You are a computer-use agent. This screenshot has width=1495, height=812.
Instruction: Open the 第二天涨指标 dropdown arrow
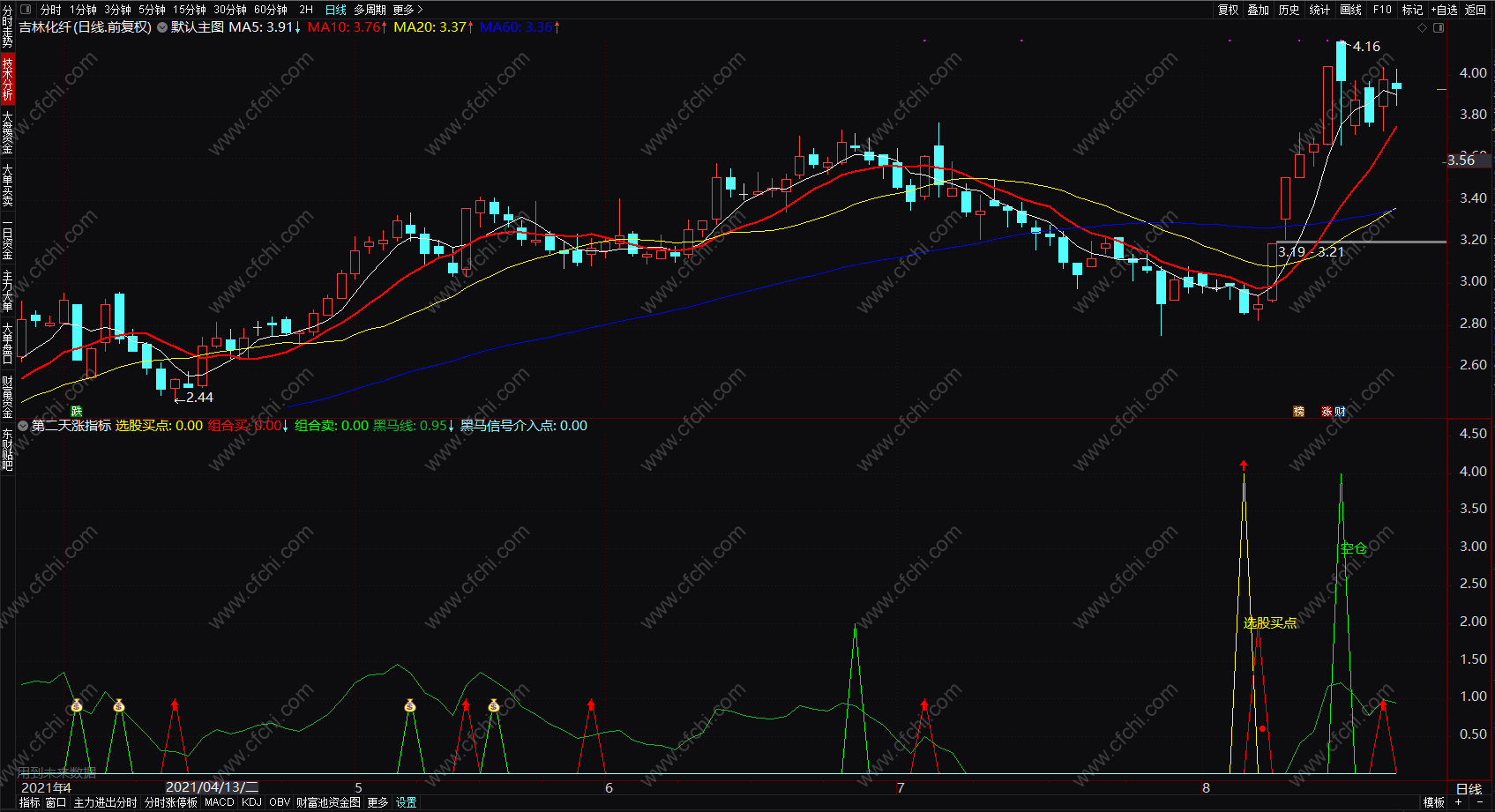pyautogui.click(x=23, y=426)
